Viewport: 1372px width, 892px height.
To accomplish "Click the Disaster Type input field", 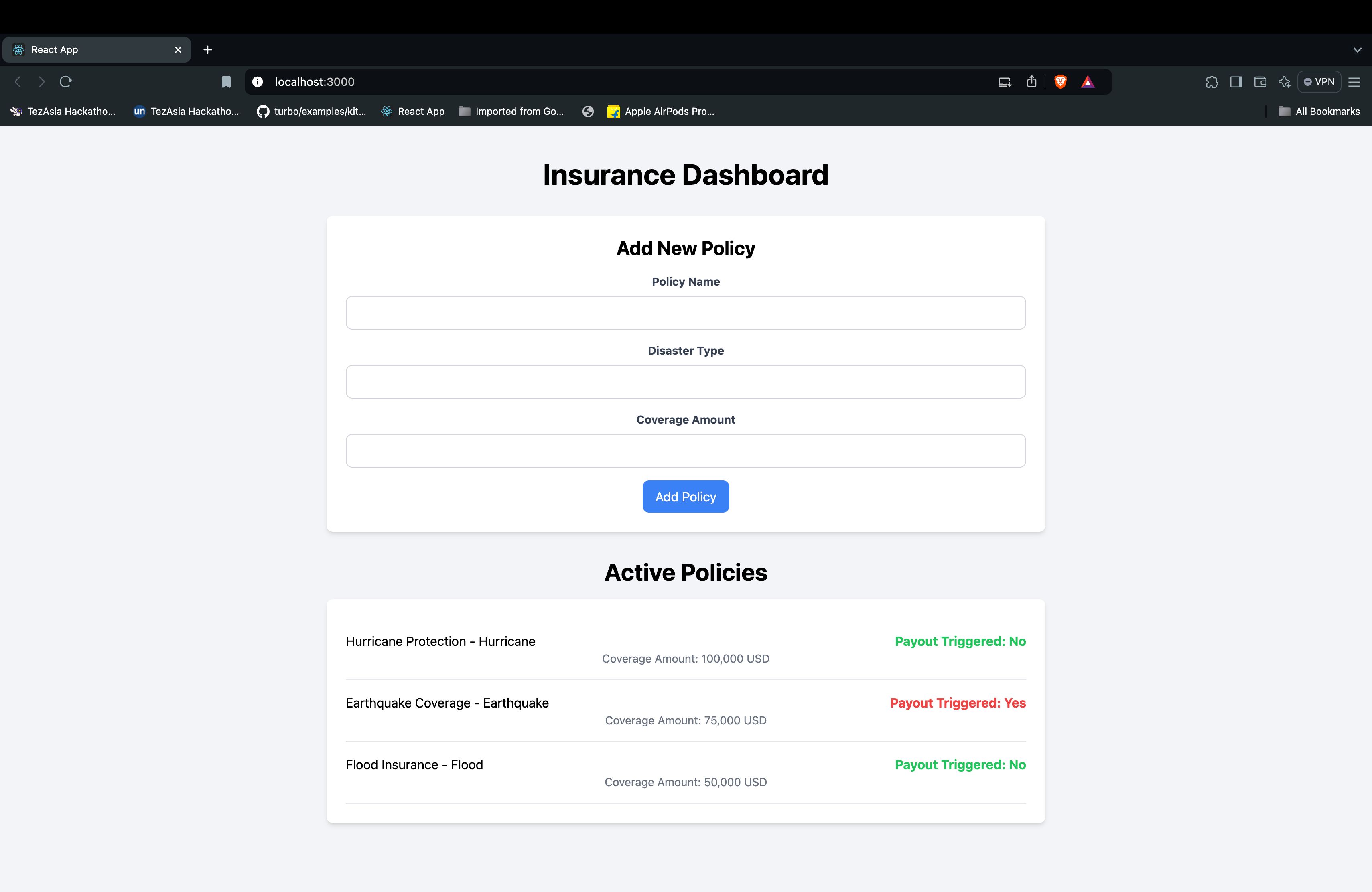I will (x=686, y=381).
